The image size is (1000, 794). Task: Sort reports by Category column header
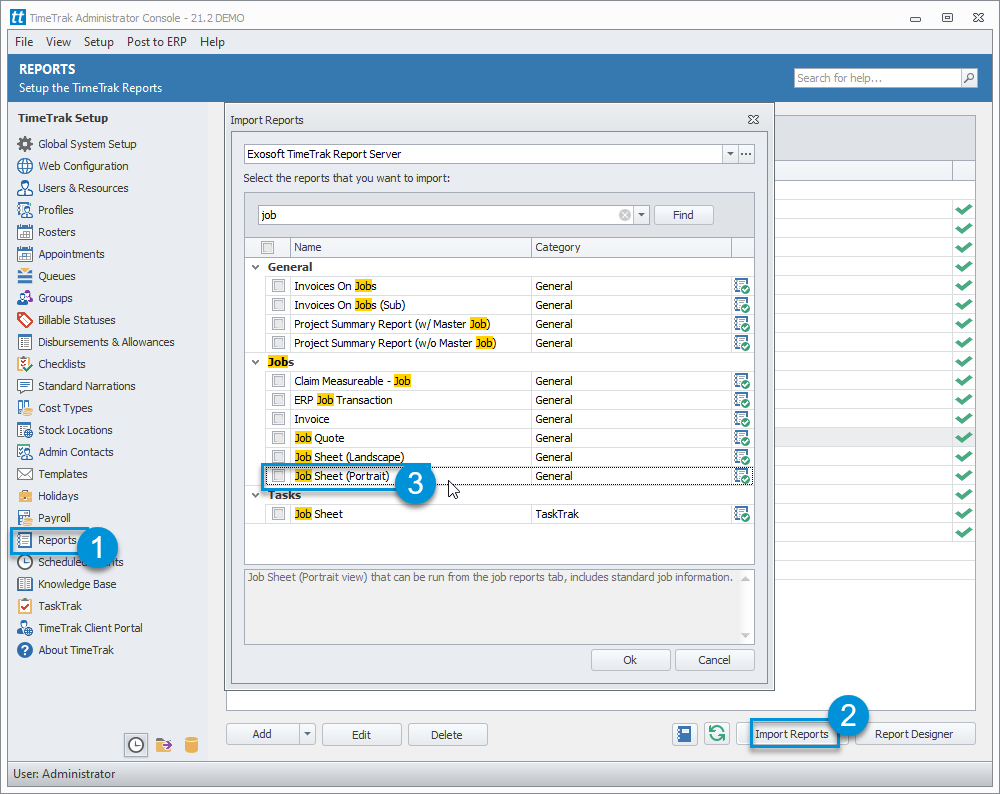click(631, 247)
